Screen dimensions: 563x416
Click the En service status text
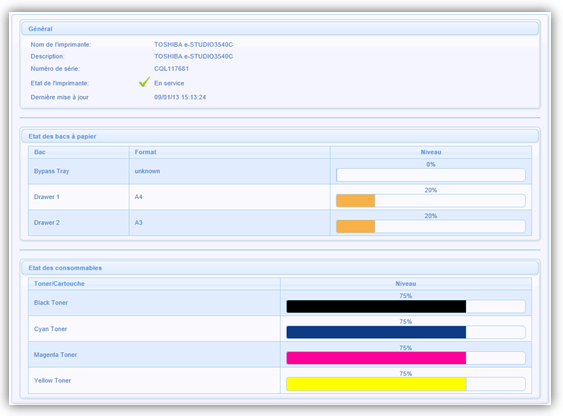pyautogui.click(x=169, y=83)
